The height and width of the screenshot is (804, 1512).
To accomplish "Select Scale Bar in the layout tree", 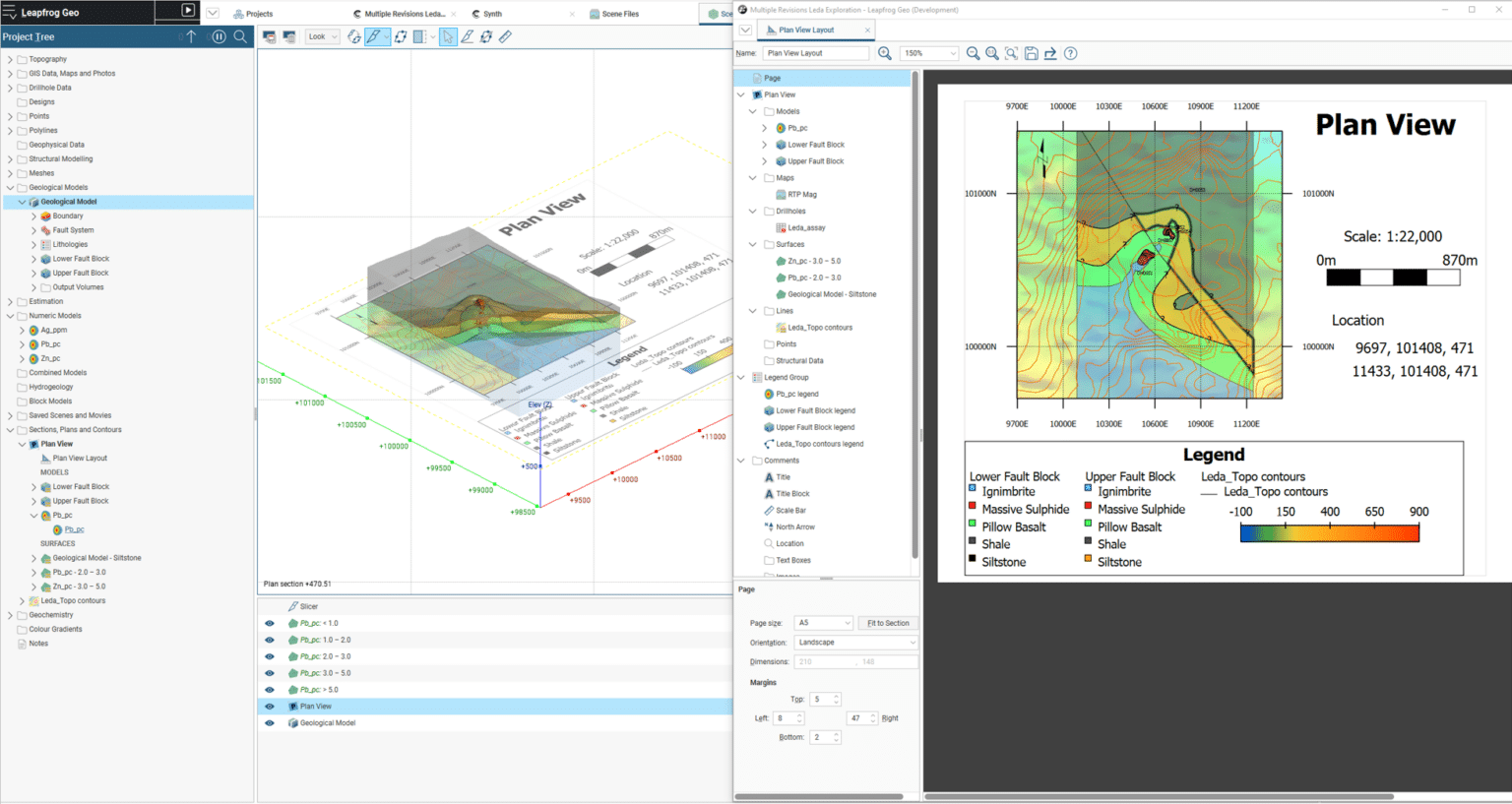I will click(790, 511).
